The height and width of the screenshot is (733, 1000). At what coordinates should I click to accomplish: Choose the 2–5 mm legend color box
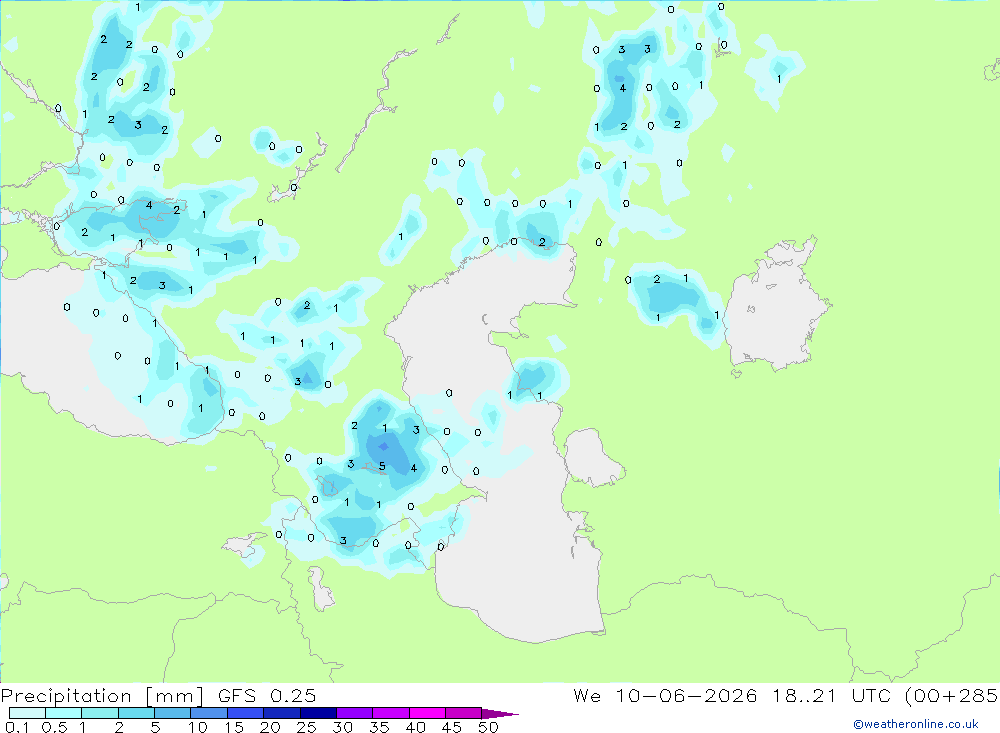[136, 713]
